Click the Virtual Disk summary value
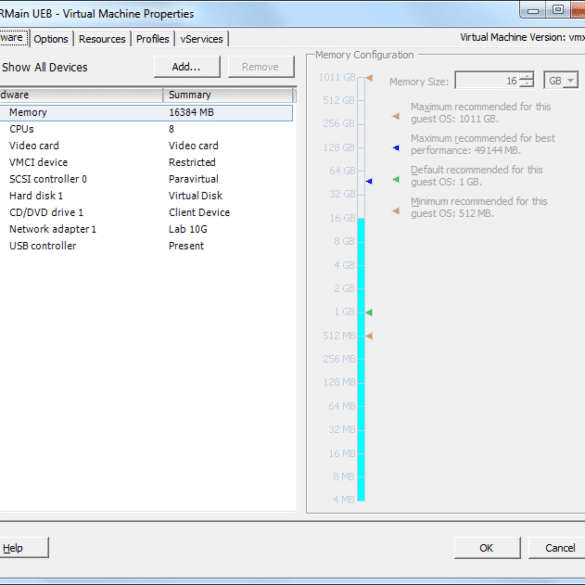The width and height of the screenshot is (585, 585). [195, 195]
